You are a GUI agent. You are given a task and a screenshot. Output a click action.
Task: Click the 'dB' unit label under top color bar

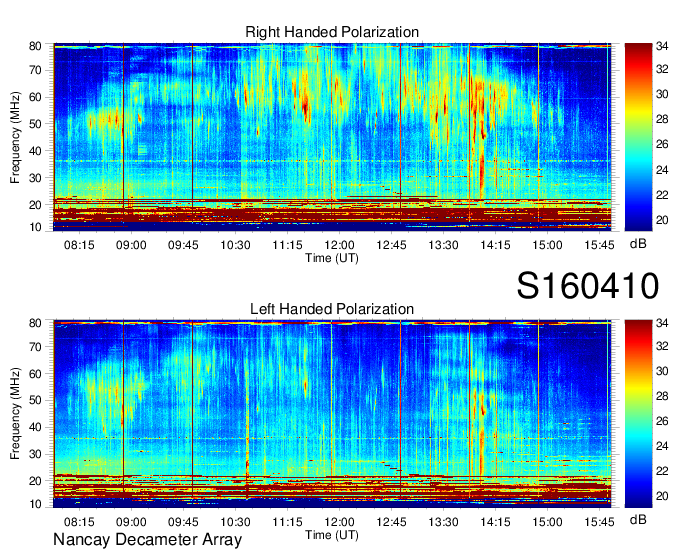click(x=638, y=244)
